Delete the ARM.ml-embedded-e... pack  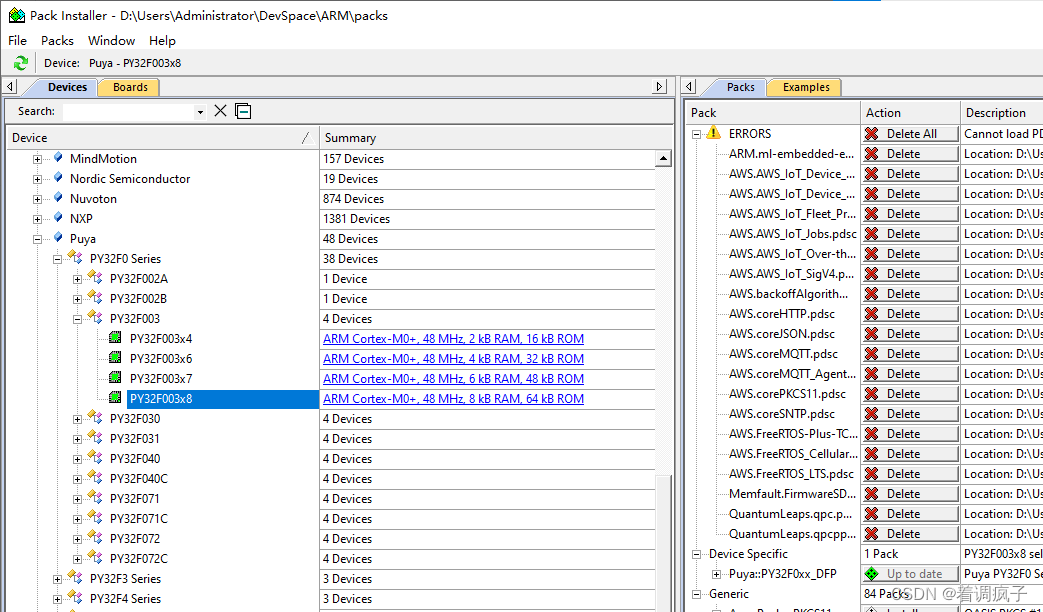(910, 154)
